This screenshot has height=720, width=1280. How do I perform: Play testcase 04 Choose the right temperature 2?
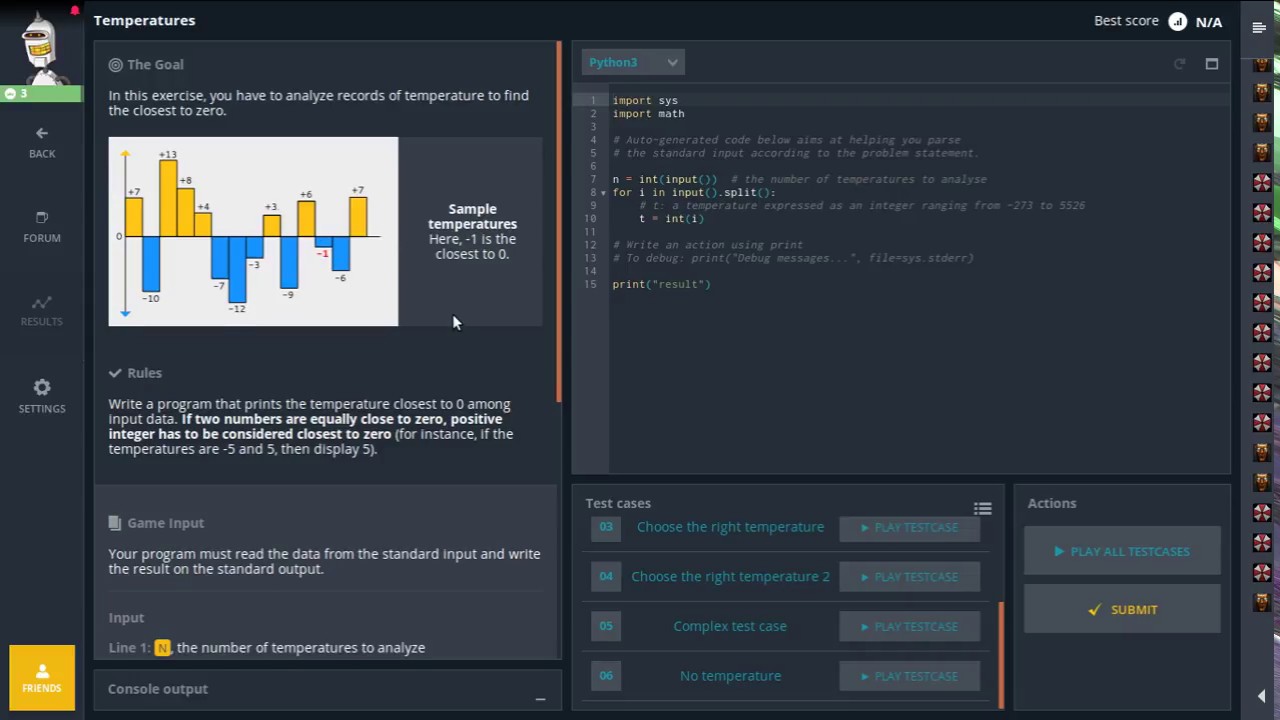[x=909, y=577]
